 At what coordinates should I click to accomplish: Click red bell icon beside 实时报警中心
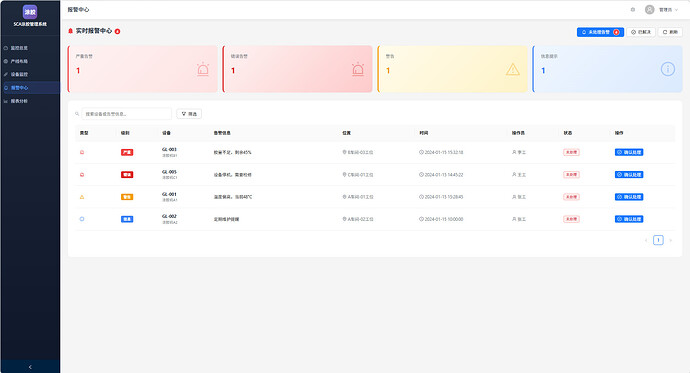[x=70, y=31]
